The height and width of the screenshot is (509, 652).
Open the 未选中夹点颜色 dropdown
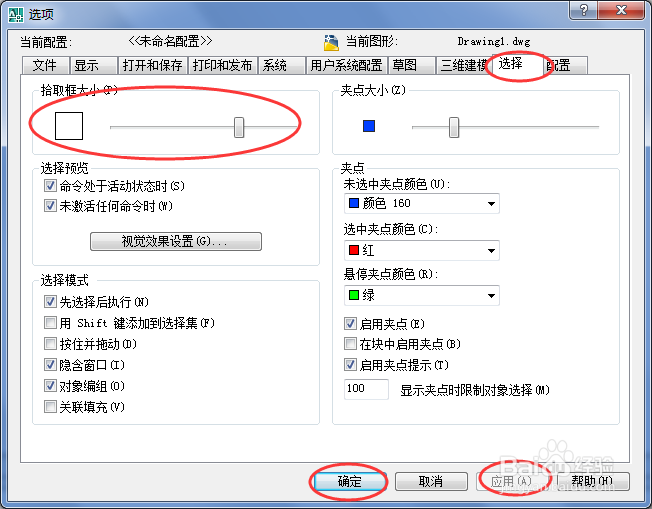(422, 203)
